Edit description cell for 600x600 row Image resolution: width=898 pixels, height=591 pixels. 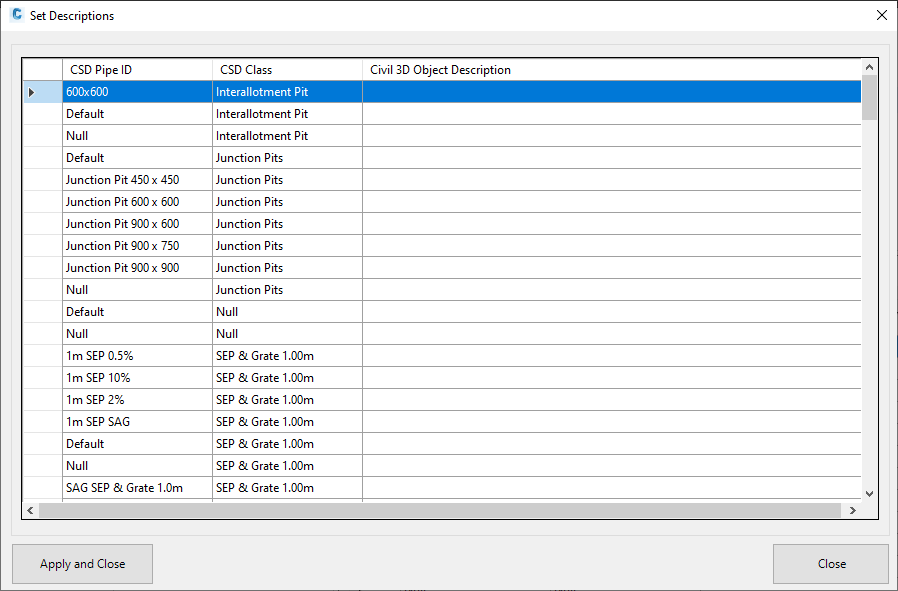611,92
